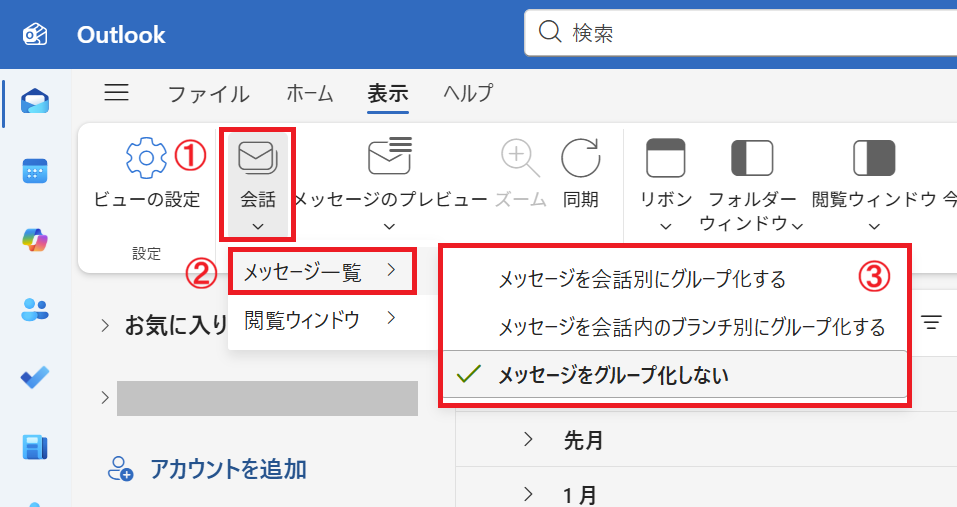Toggle the hamburger navigation pane button
This screenshot has width=957, height=507.
coord(116,92)
